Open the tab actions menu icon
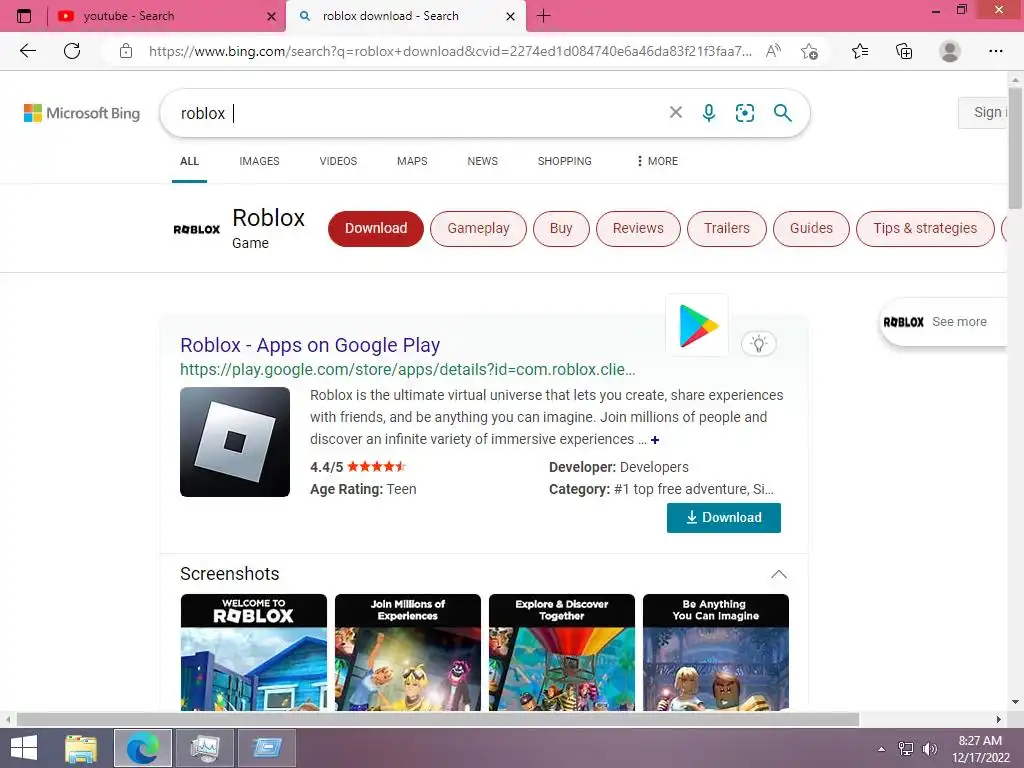Image resolution: width=1024 pixels, height=768 pixels. [24, 16]
